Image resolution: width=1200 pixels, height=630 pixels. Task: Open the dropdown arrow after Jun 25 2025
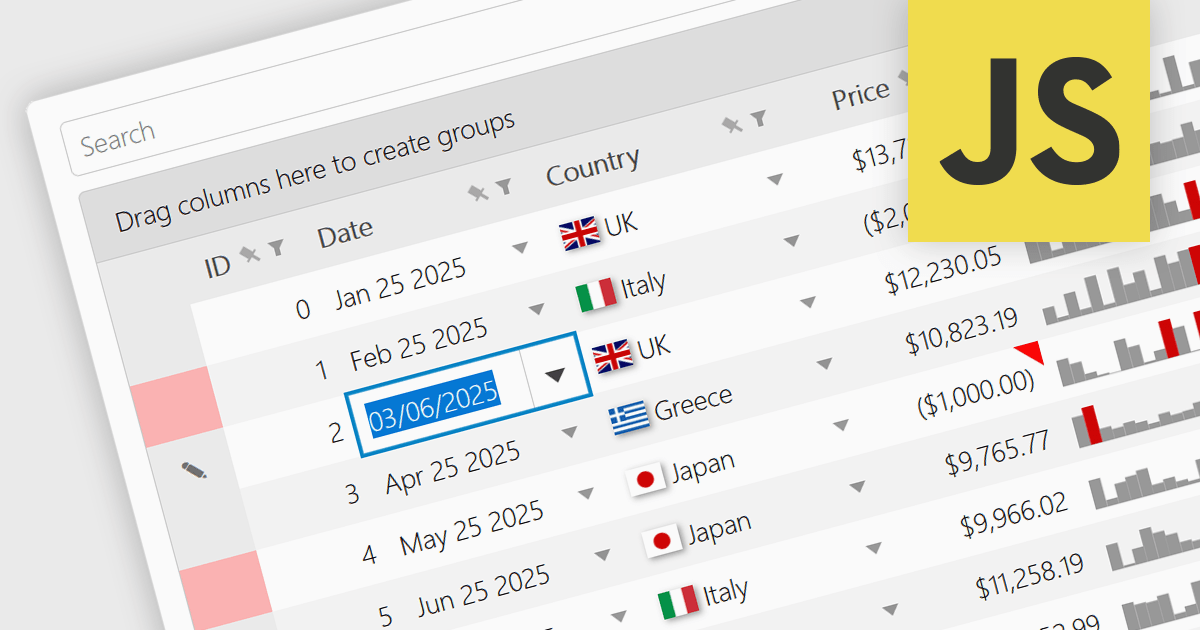602,555
